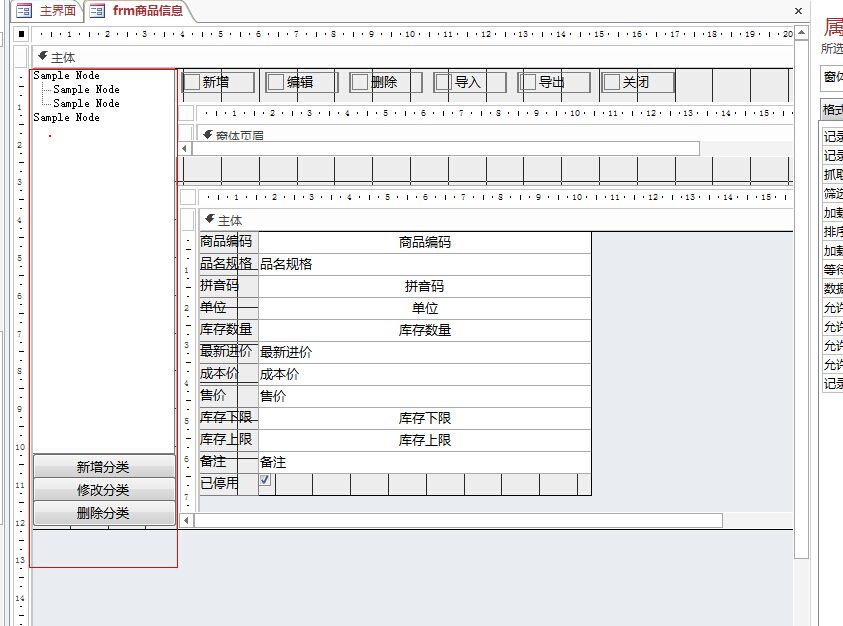Click the 新增分类 button

[x=103, y=467]
